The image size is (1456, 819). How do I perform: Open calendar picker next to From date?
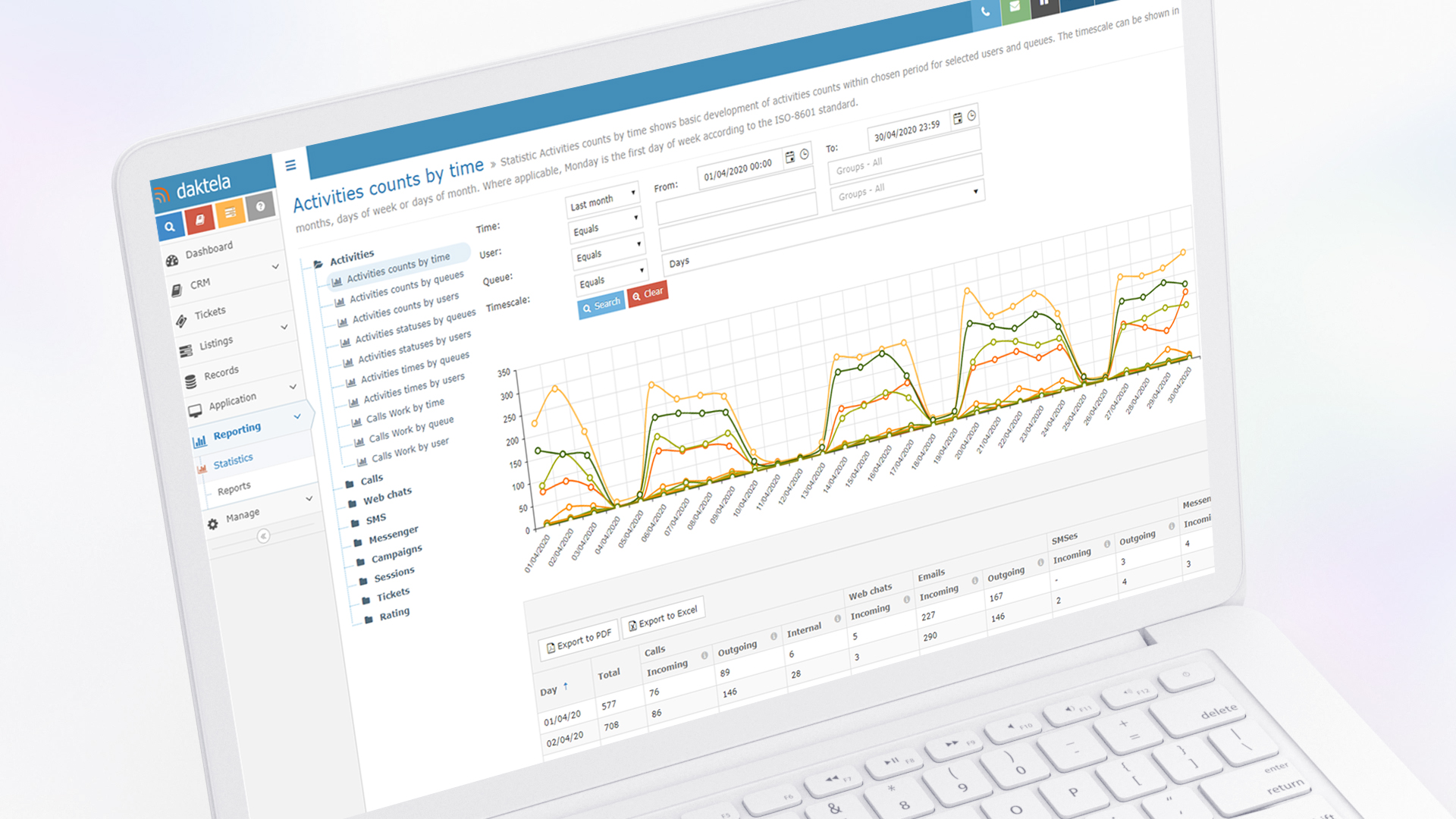789,157
